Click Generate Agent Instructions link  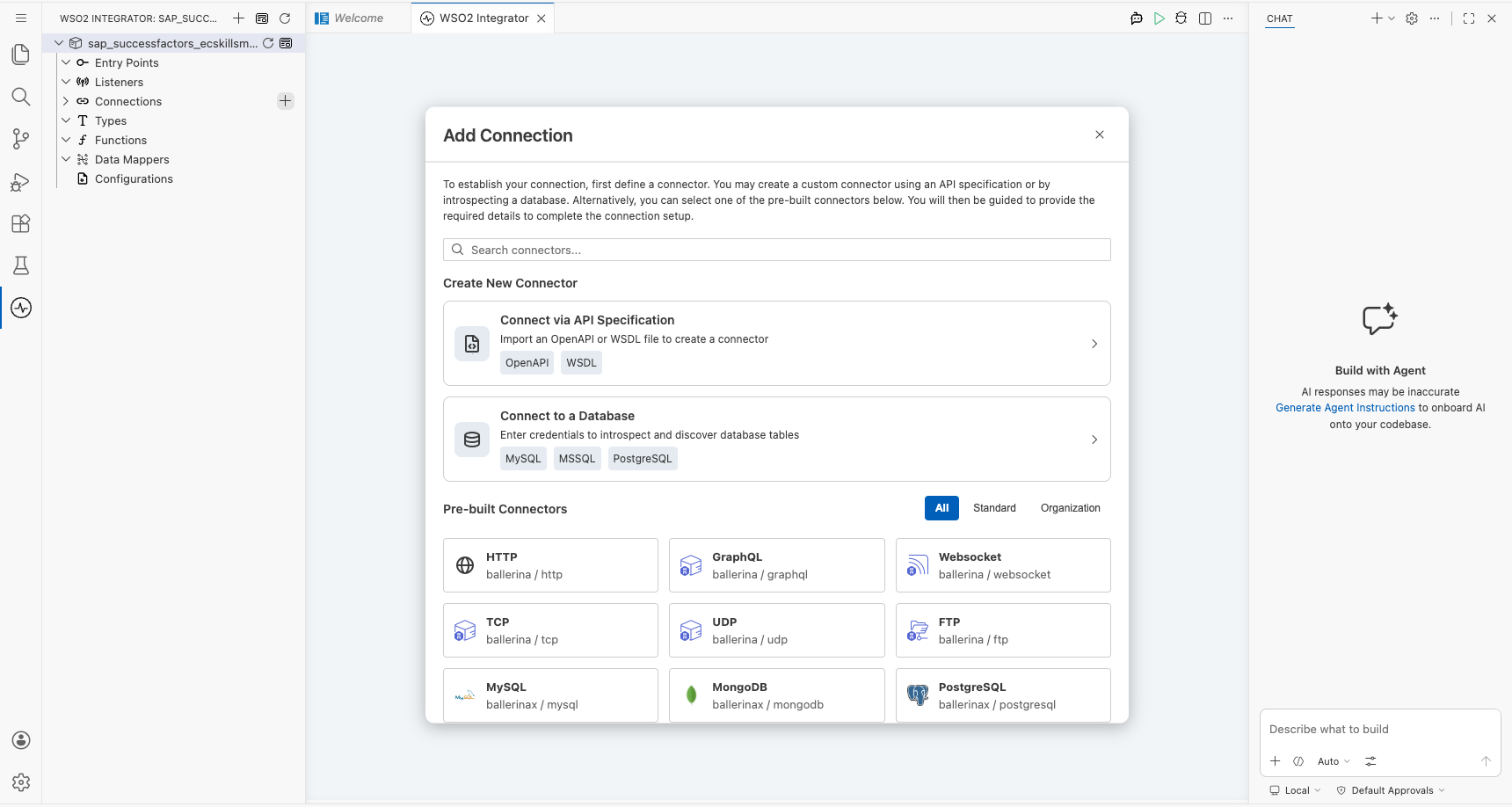[1345, 408]
